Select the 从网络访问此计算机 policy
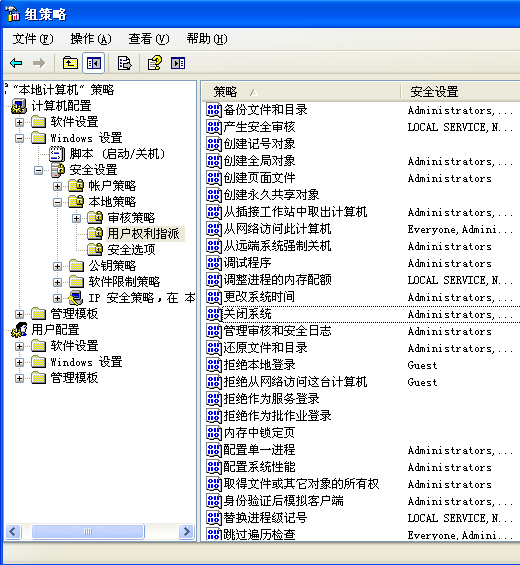The height and width of the screenshot is (565, 520). click(277, 229)
